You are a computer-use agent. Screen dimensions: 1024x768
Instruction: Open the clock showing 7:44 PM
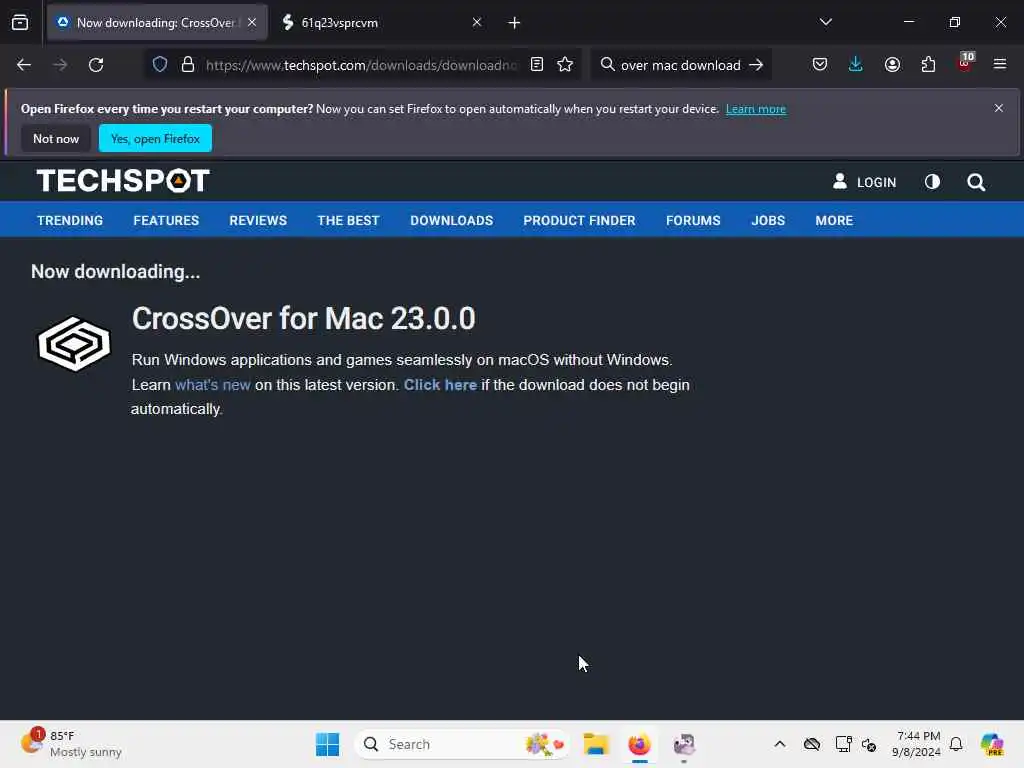pos(916,744)
